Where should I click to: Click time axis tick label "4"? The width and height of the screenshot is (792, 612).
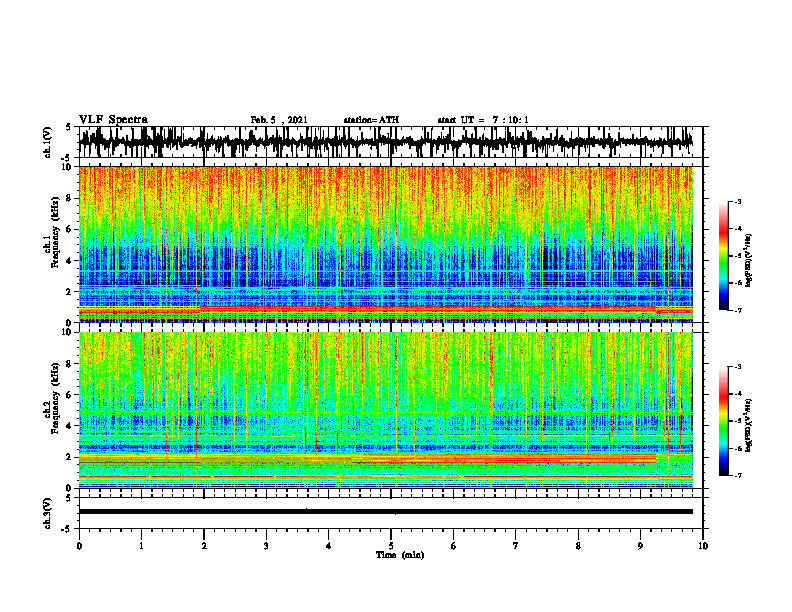point(328,546)
